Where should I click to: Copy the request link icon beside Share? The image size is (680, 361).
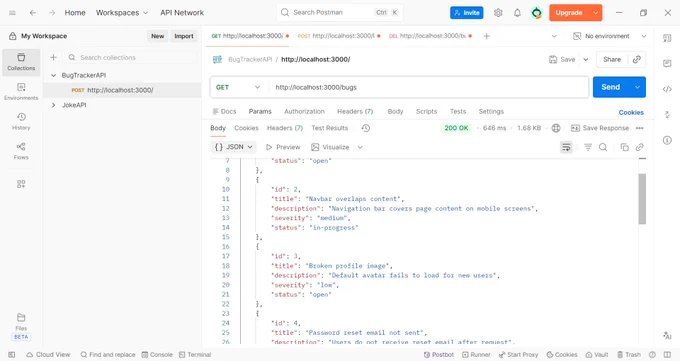pos(637,59)
